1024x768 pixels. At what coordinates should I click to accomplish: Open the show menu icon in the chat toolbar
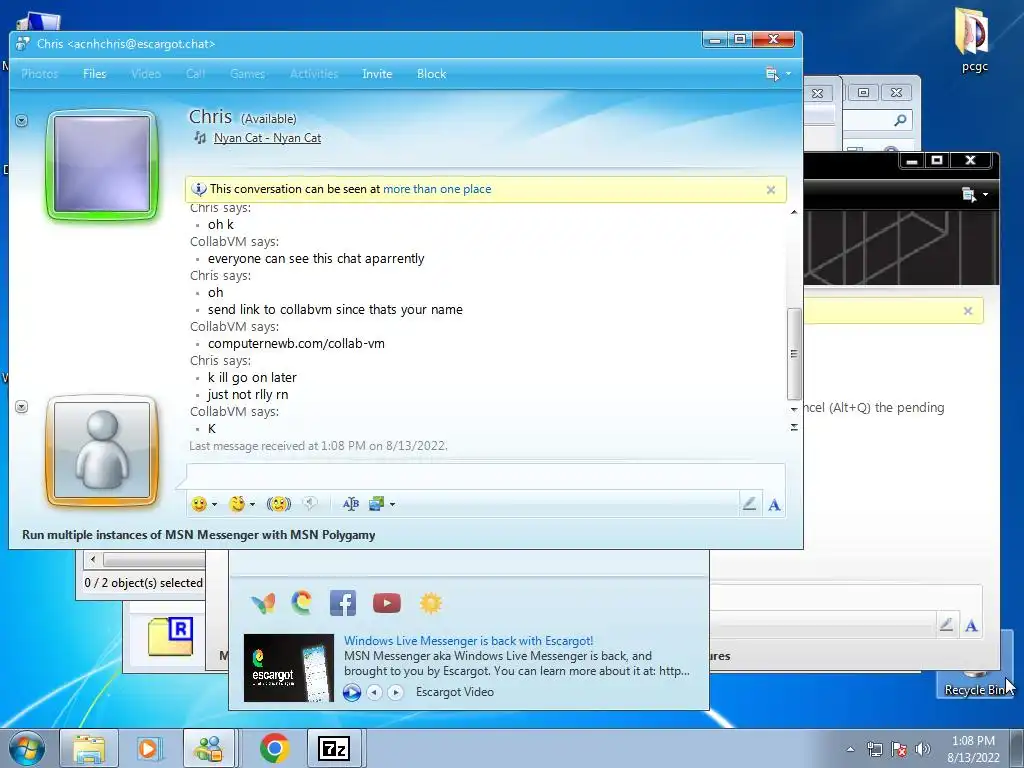pyautogui.click(x=772, y=74)
